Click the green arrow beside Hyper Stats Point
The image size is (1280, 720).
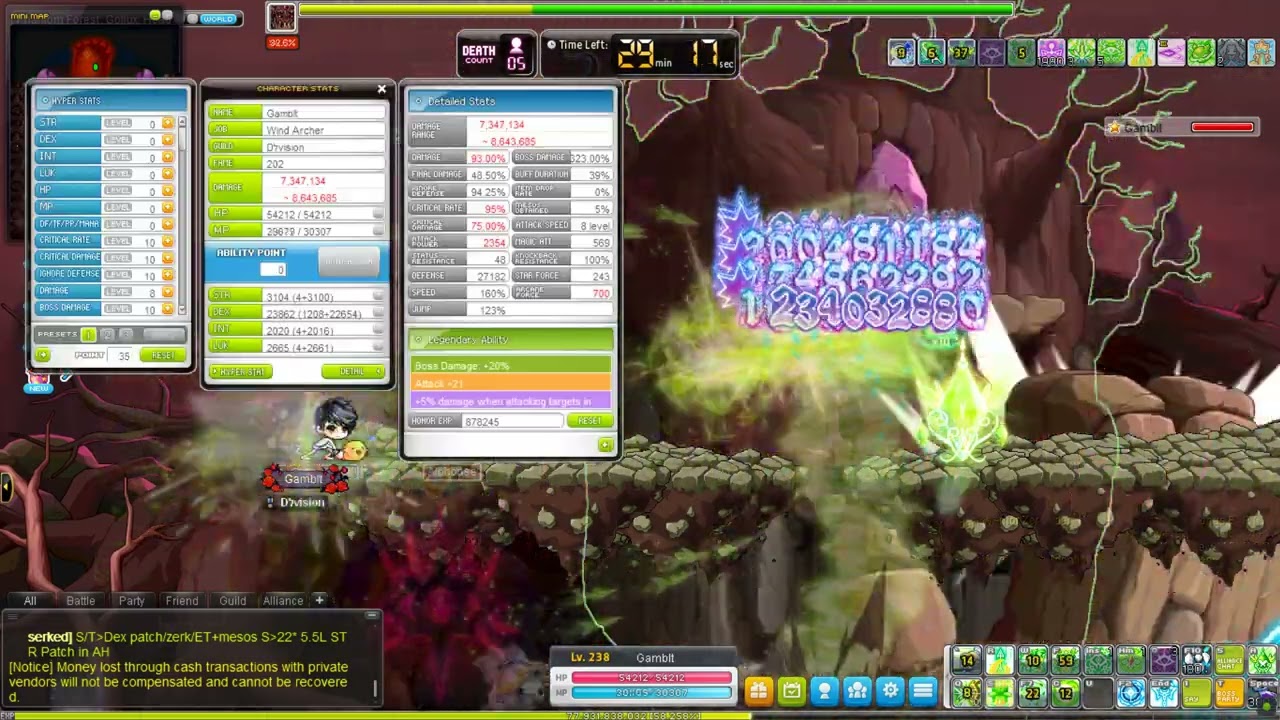pyautogui.click(x=43, y=355)
